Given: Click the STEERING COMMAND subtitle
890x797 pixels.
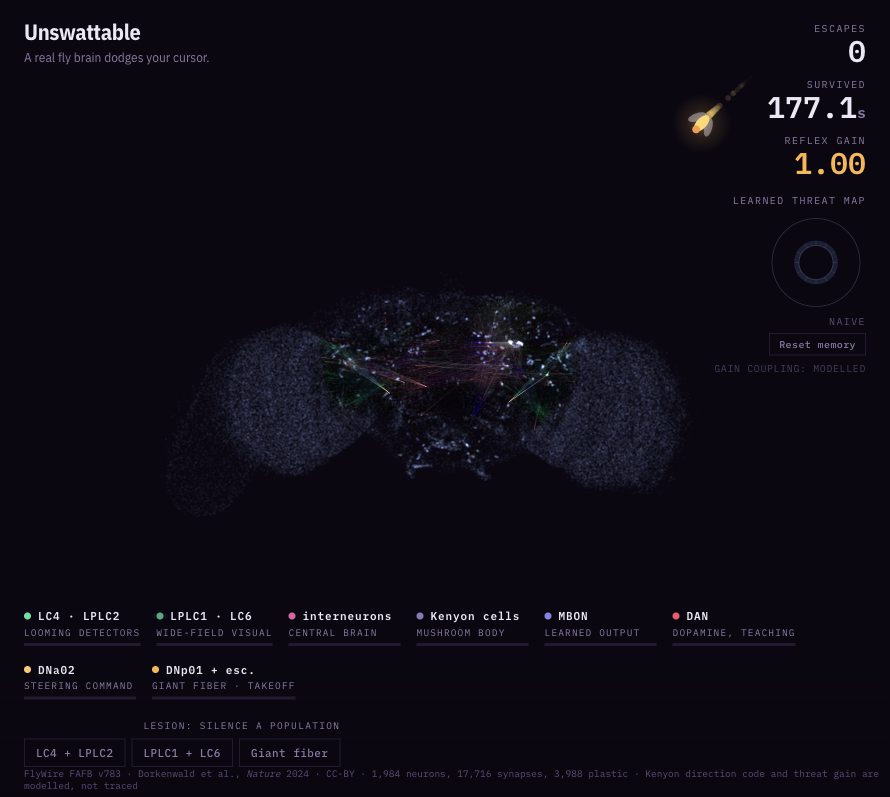Looking at the screenshot, I should tap(78, 686).
